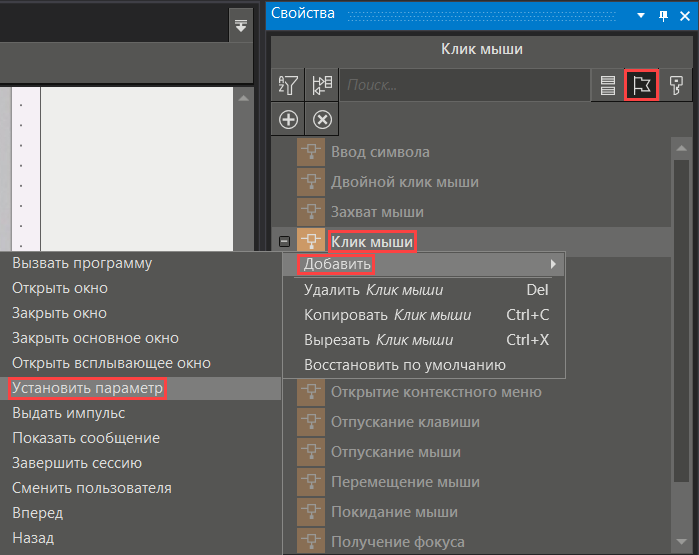Screen dimensions: 699x555
Task: Click the tree grouping icon beside the search box
Action: tap(322, 85)
